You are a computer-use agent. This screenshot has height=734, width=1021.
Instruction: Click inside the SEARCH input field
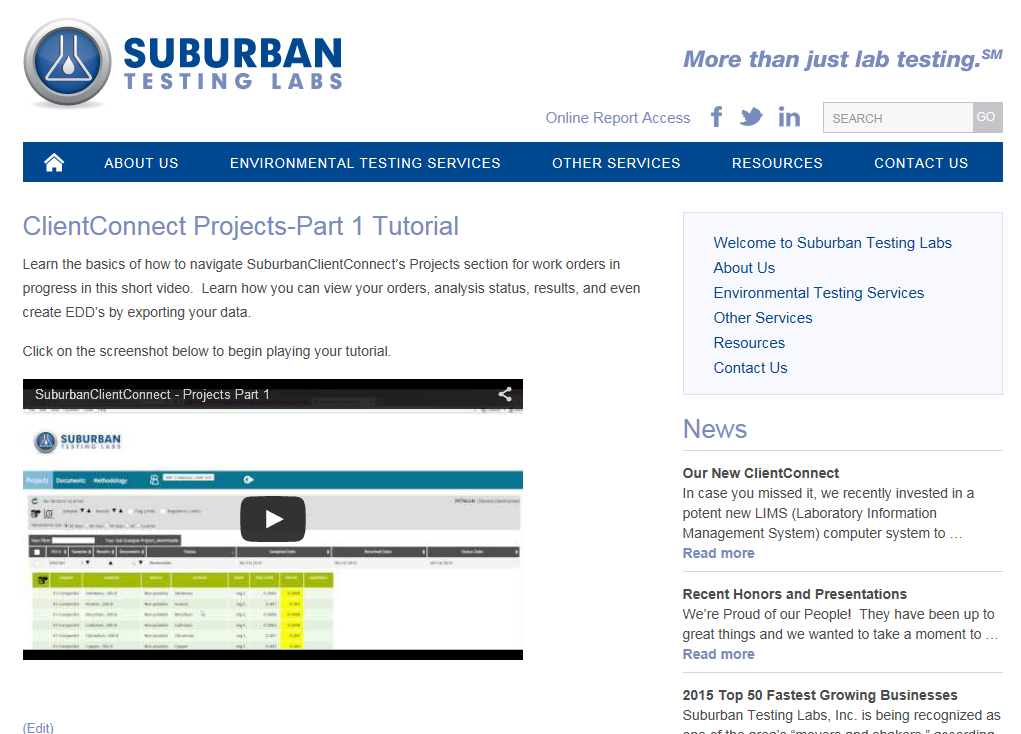(897, 117)
